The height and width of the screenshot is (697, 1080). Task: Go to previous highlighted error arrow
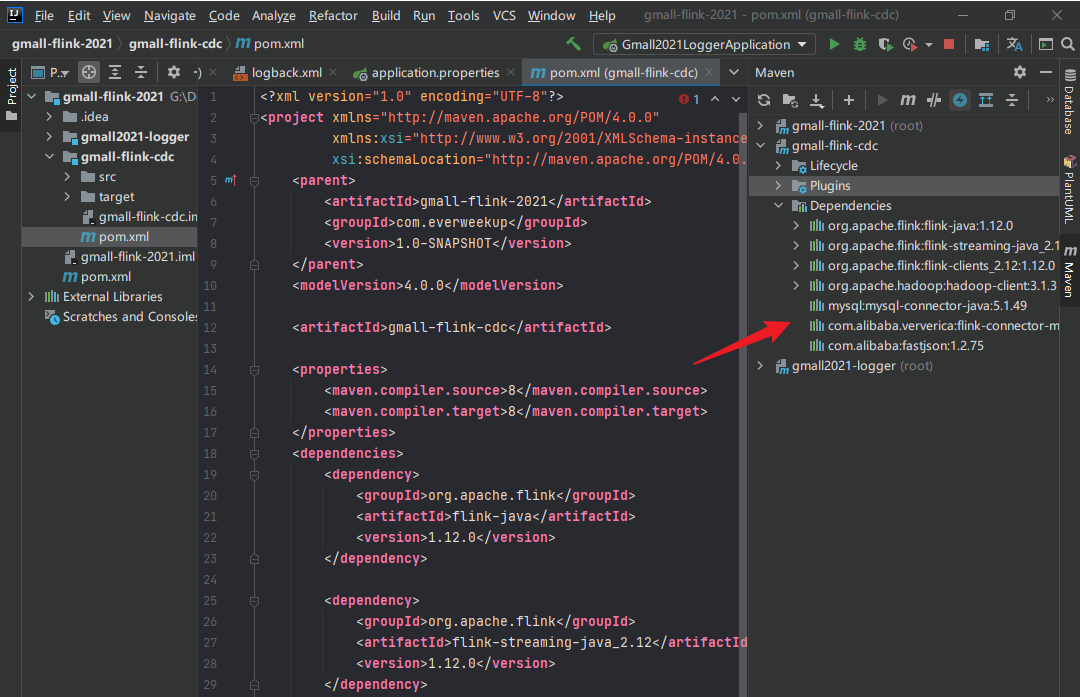[x=715, y=99]
